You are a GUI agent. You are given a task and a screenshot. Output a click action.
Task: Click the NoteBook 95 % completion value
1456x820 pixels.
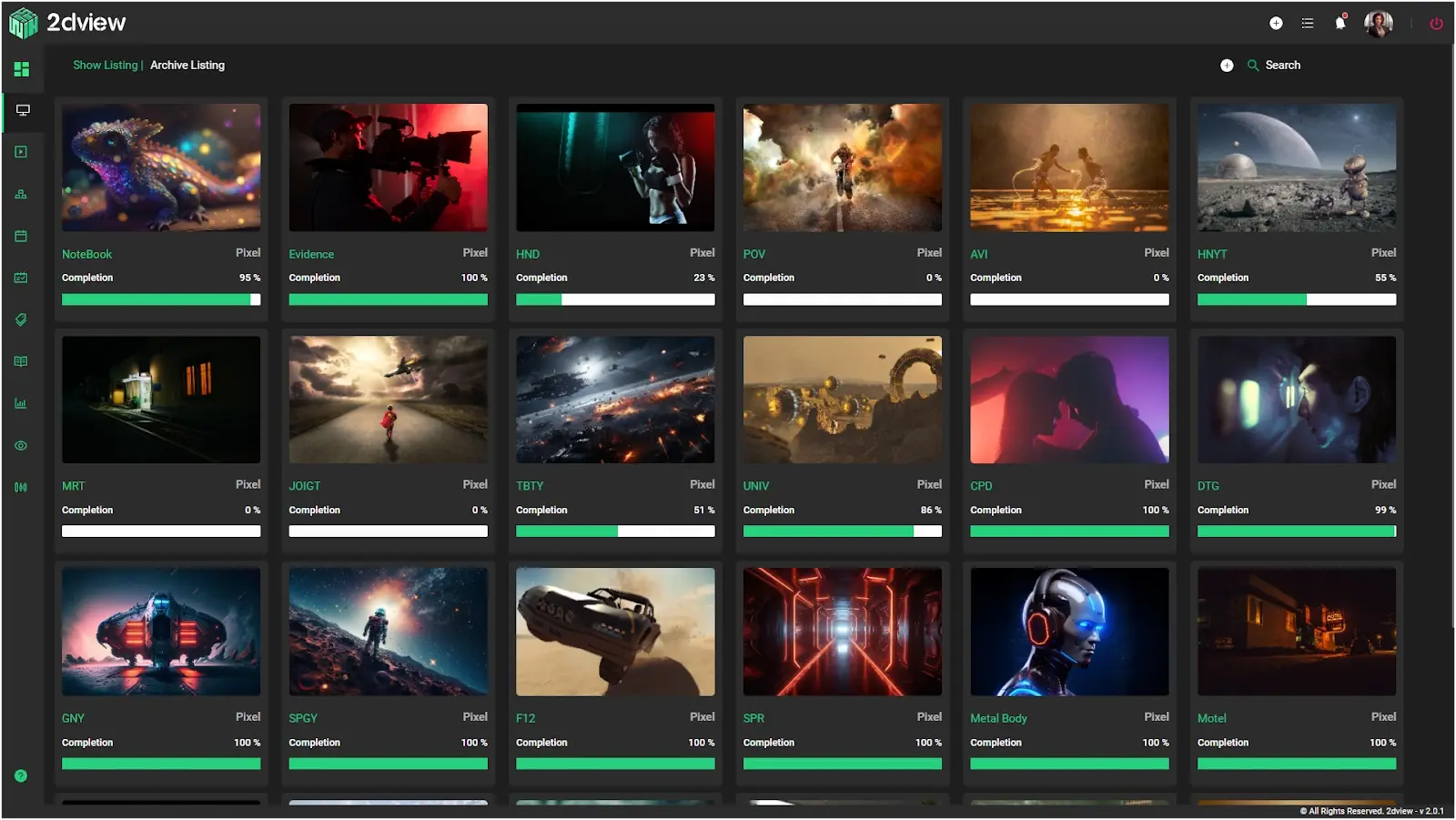pyautogui.click(x=249, y=278)
